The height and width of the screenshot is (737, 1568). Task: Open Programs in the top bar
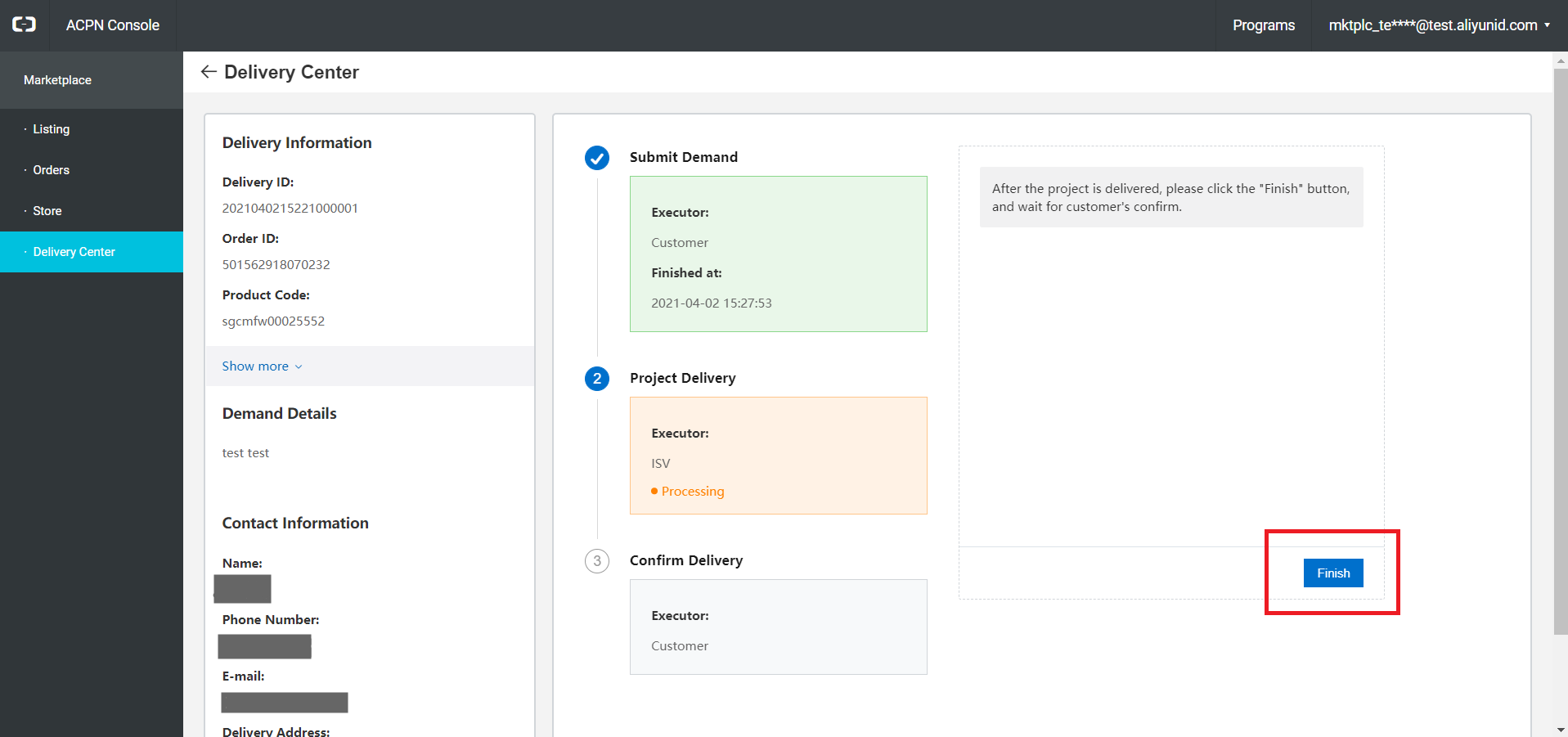[1263, 25]
